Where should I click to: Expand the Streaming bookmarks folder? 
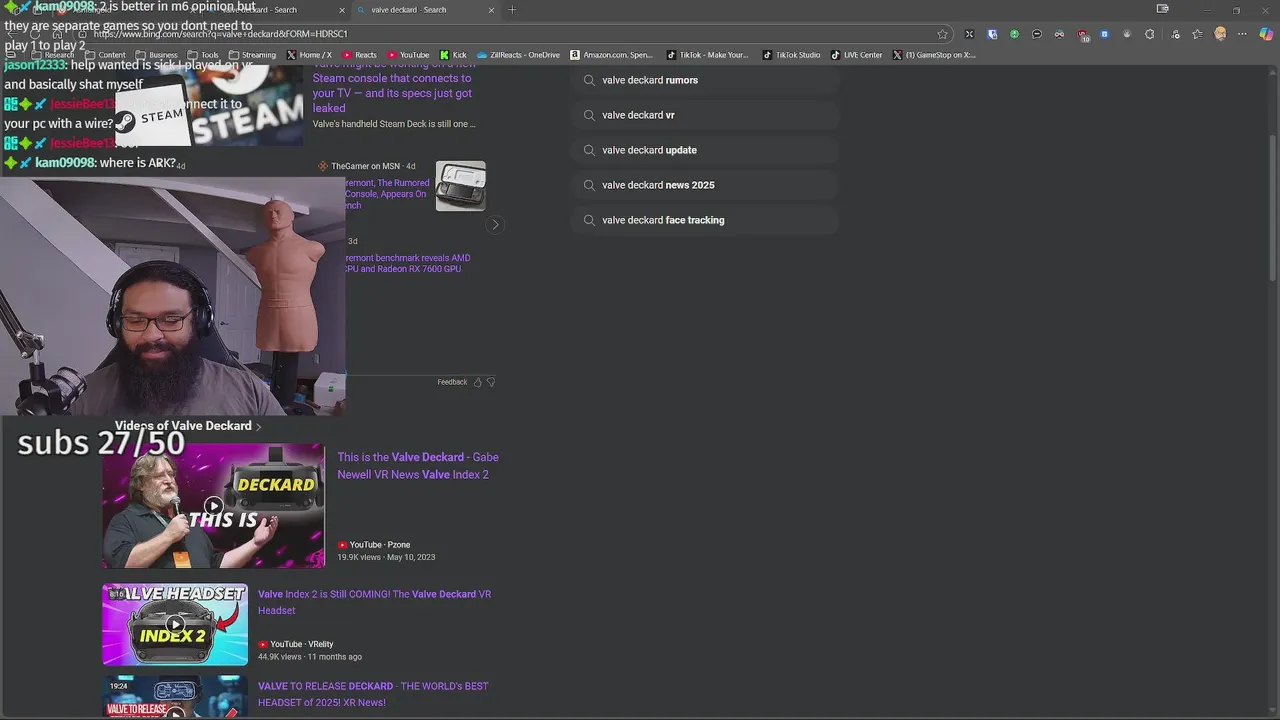252,55
